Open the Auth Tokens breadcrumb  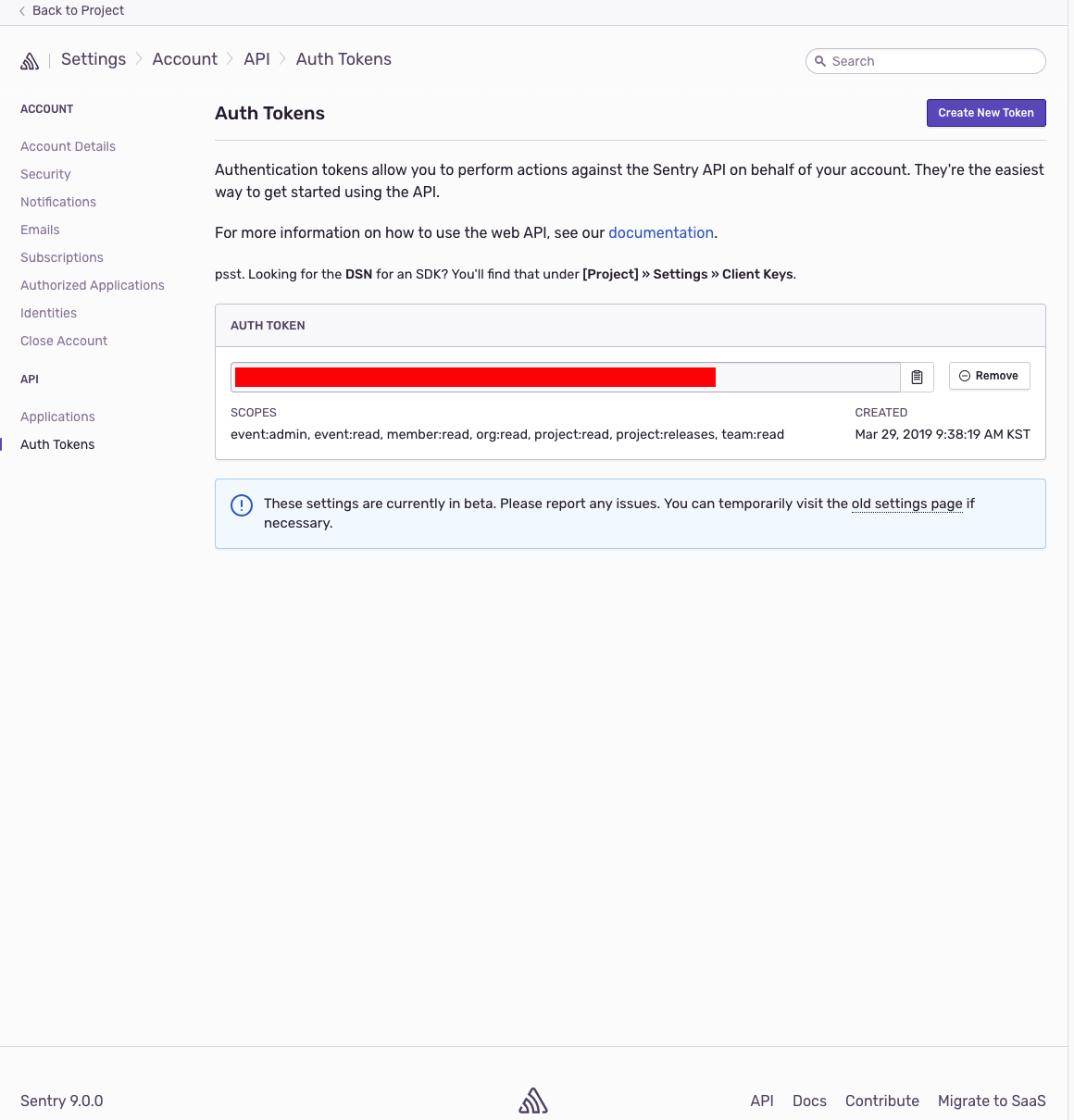(x=343, y=59)
